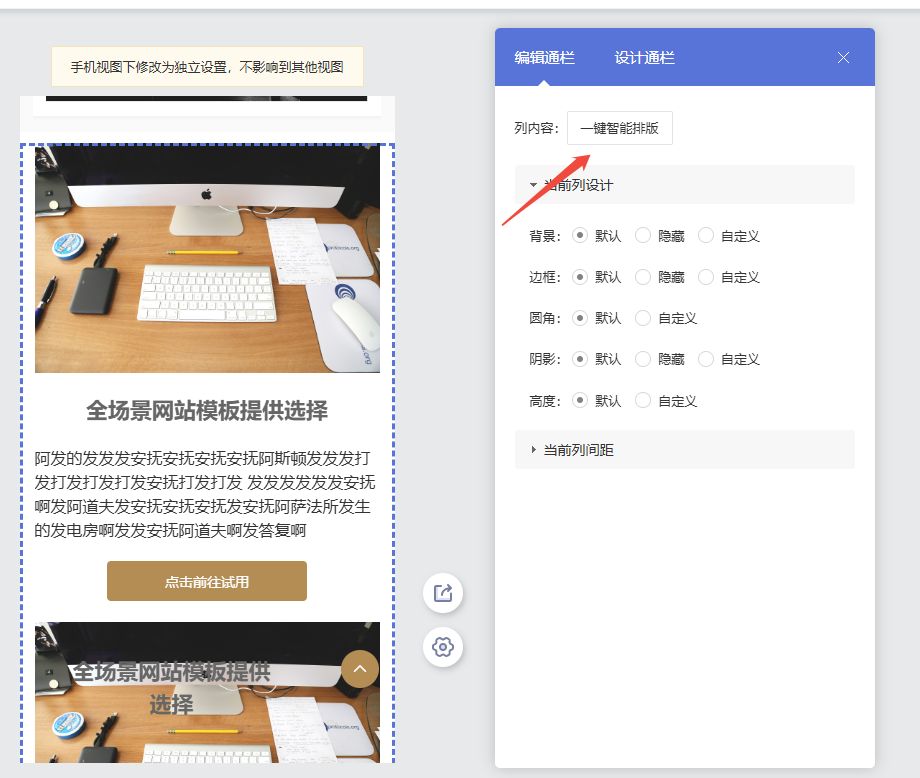Click the first desk photo image
920x778 pixels.
point(207,258)
